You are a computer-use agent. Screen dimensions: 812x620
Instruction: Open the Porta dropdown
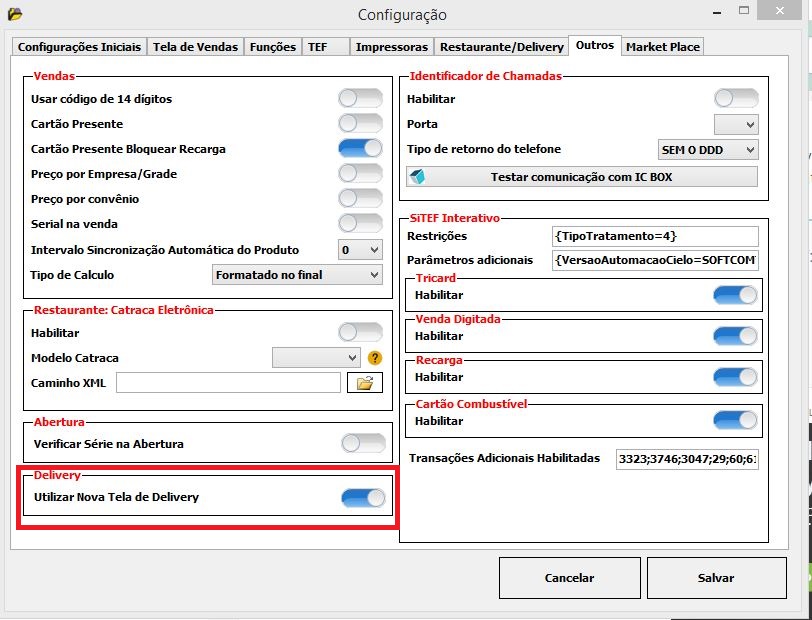[x=736, y=124]
